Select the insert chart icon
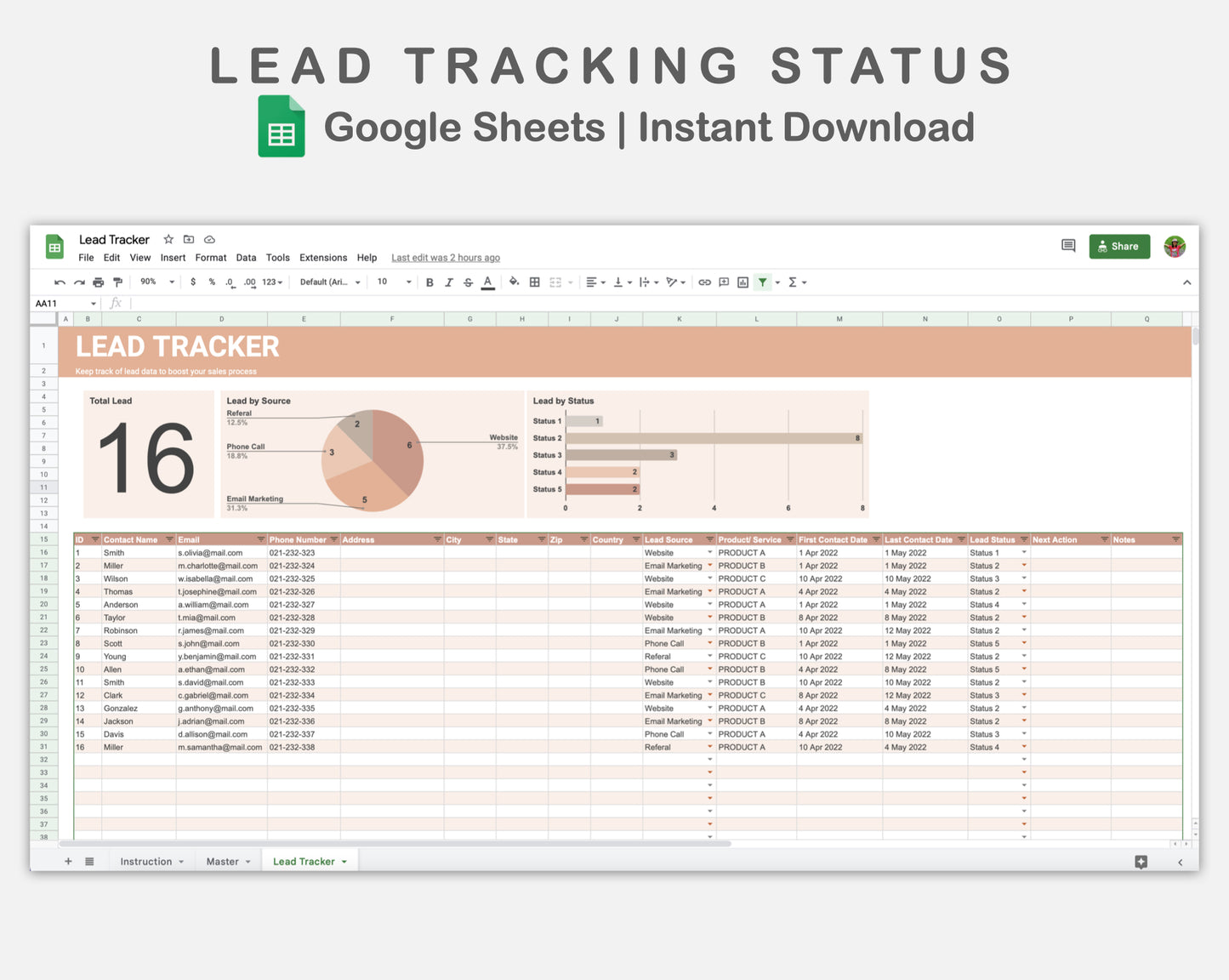The height and width of the screenshot is (980, 1229). coord(743,282)
